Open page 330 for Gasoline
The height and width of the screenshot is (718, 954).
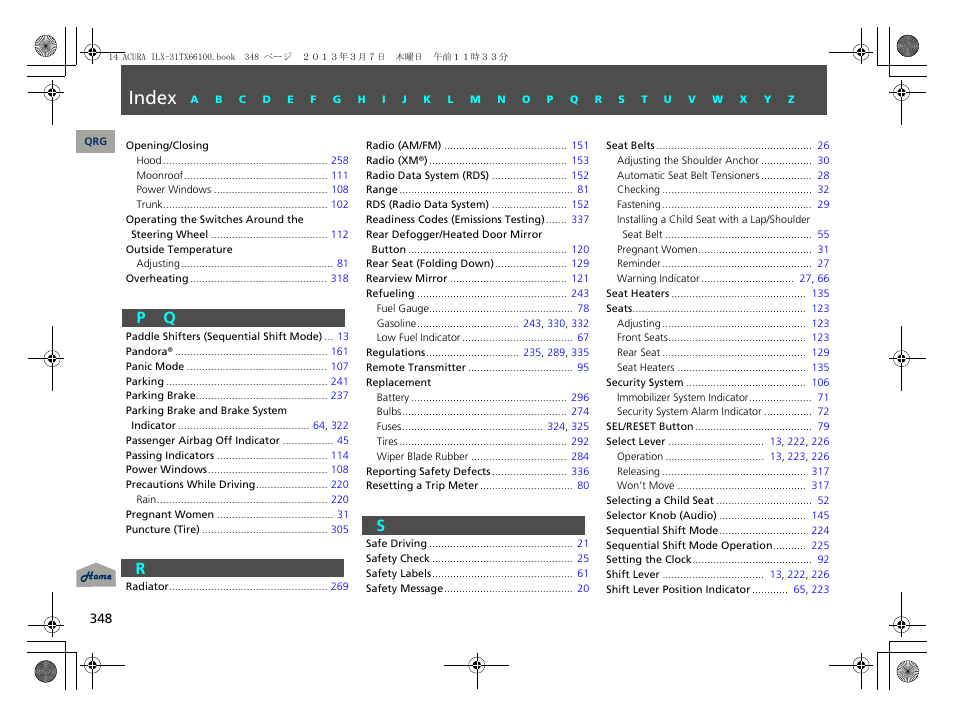point(556,323)
